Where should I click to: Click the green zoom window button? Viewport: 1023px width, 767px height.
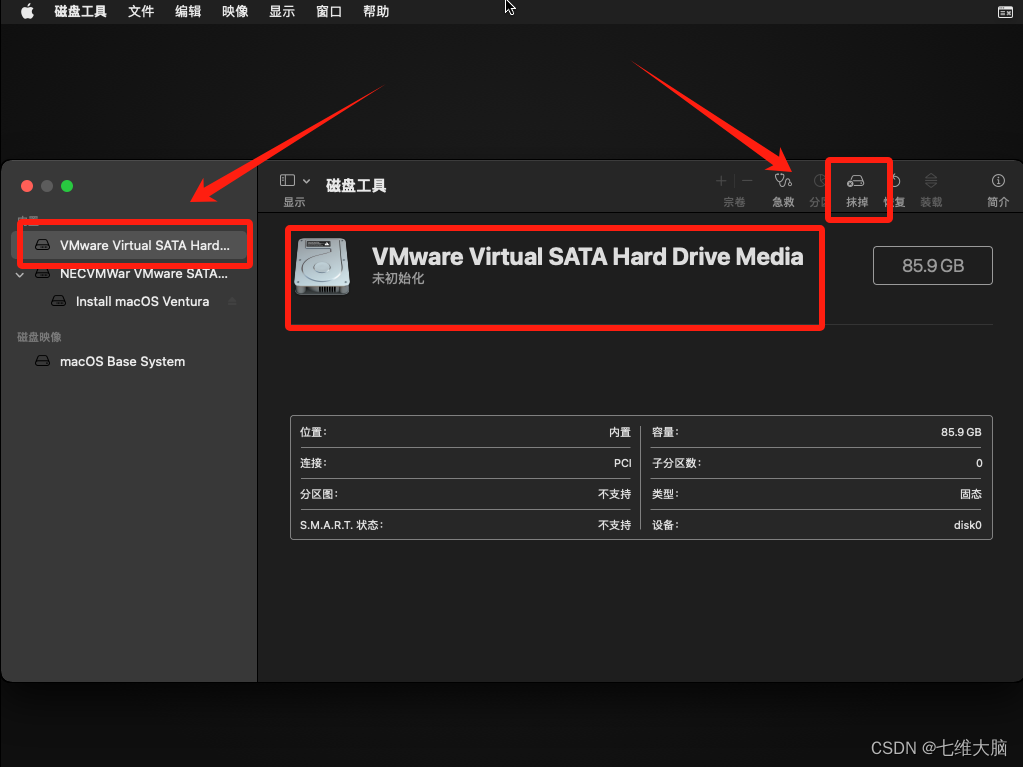[x=67, y=186]
